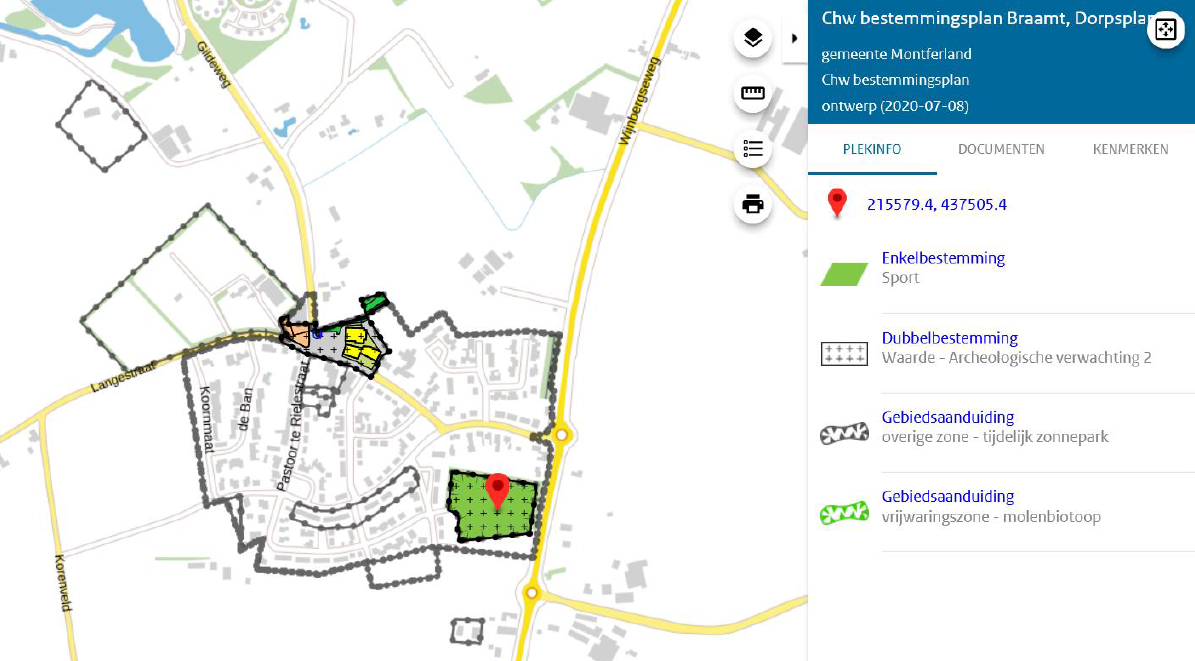The width and height of the screenshot is (1195, 661).
Task: Select the PLEKINFO tab
Action: 872,149
